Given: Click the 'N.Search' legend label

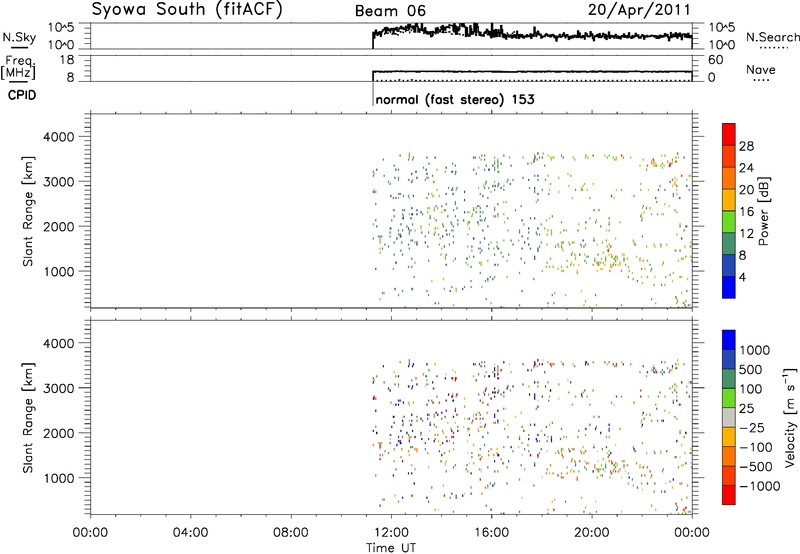Looking at the screenshot, I should pyautogui.click(x=773, y=37).
